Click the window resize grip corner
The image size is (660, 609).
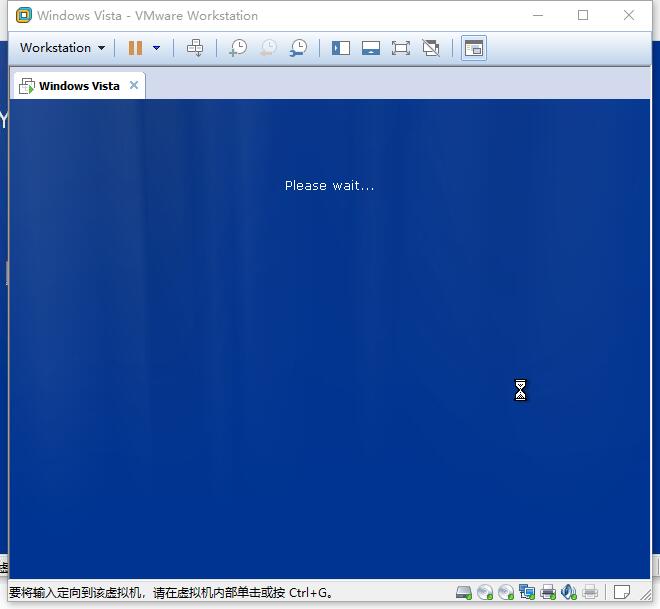pos(646,594)
